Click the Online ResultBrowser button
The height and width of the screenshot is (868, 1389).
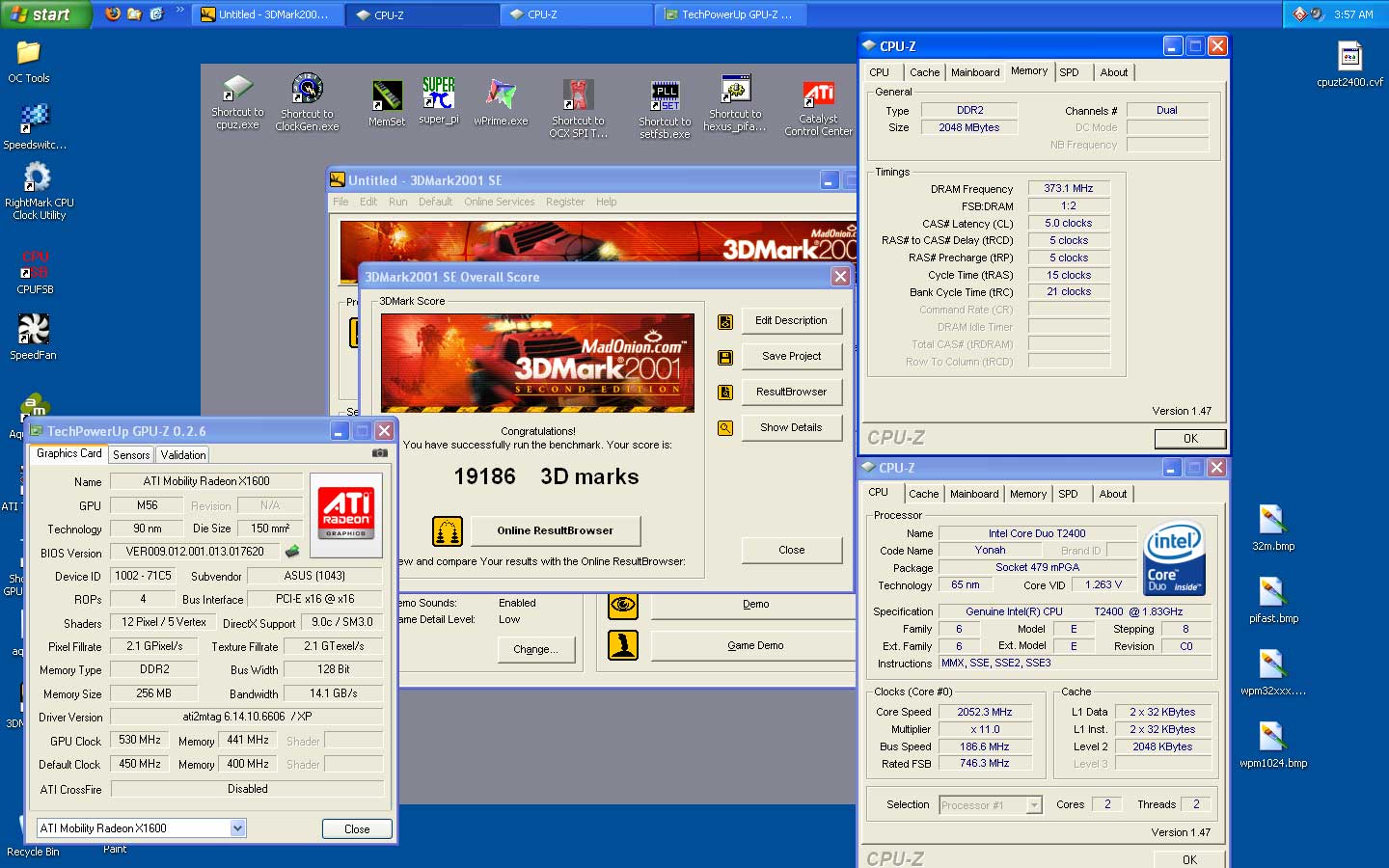(x=555, y=530)
